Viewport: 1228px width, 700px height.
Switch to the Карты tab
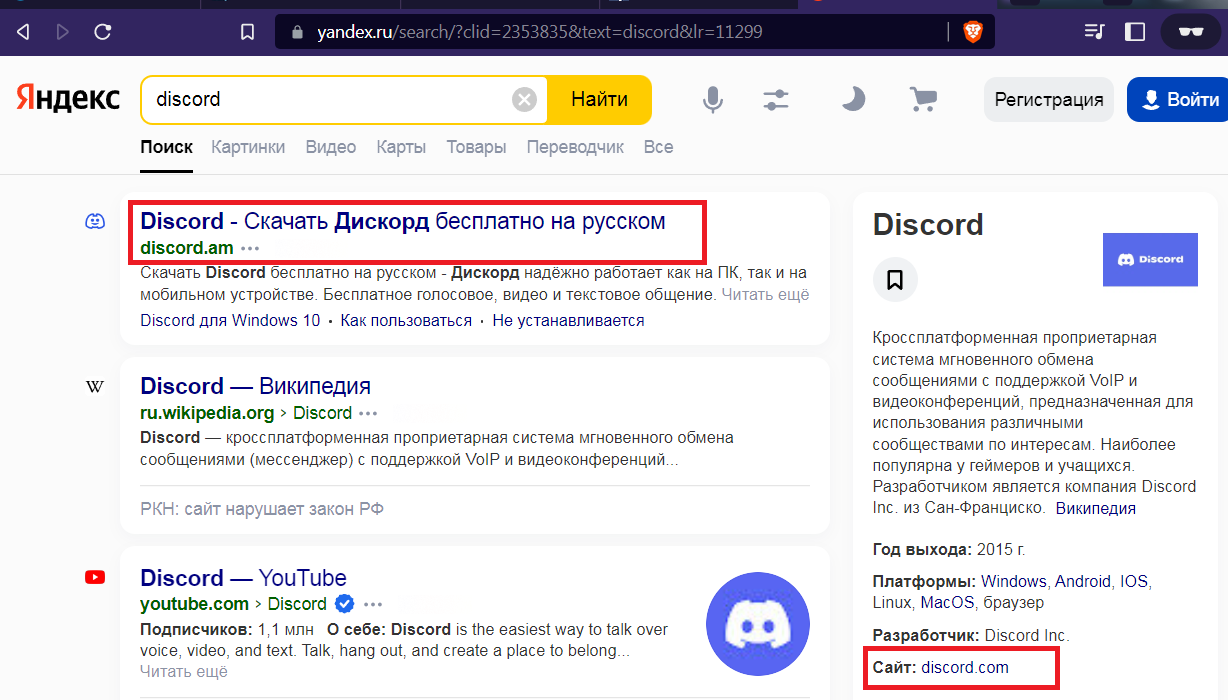pos(401,147)
